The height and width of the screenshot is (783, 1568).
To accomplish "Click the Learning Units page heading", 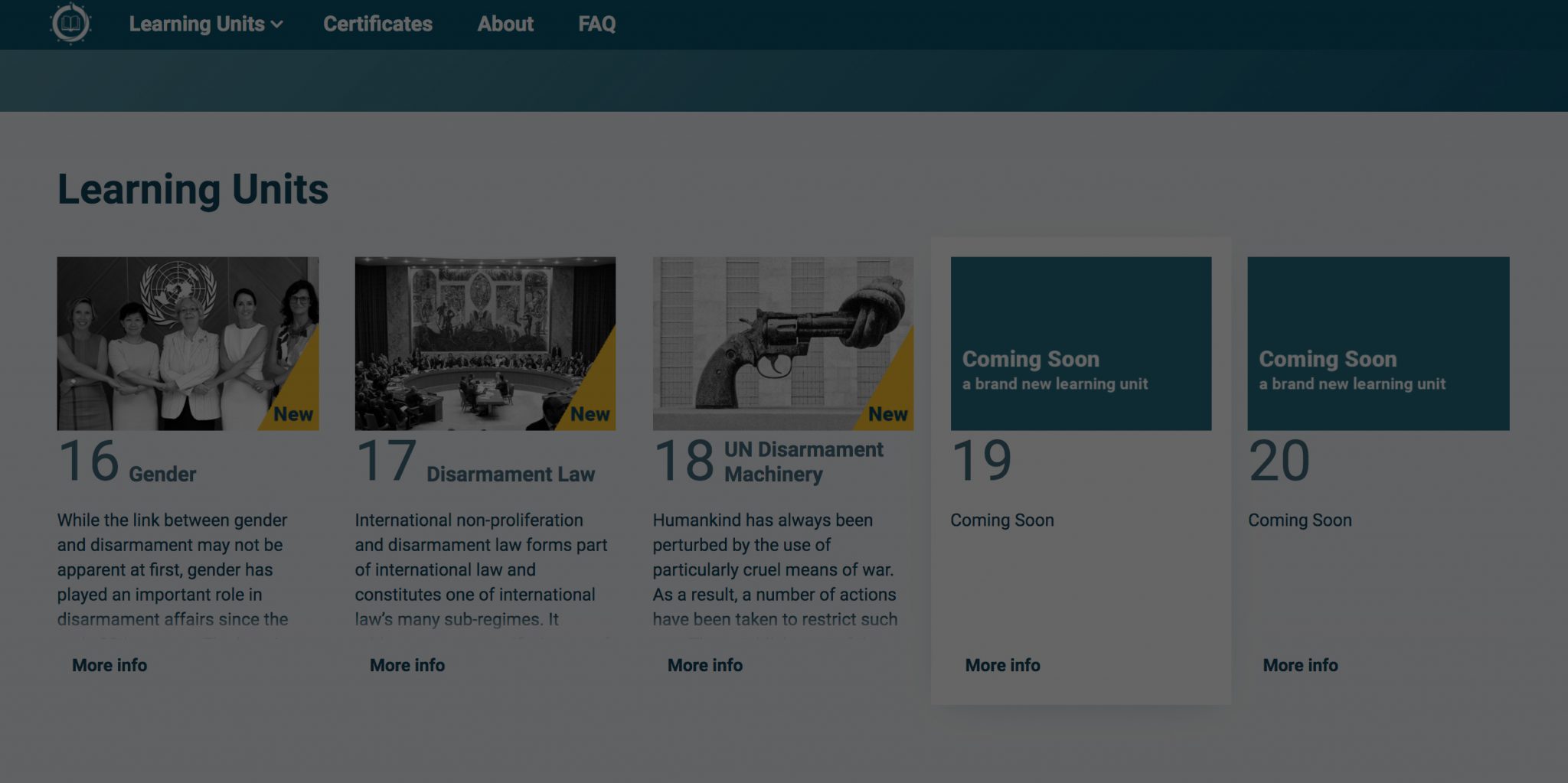I will (x=193, y=189).
